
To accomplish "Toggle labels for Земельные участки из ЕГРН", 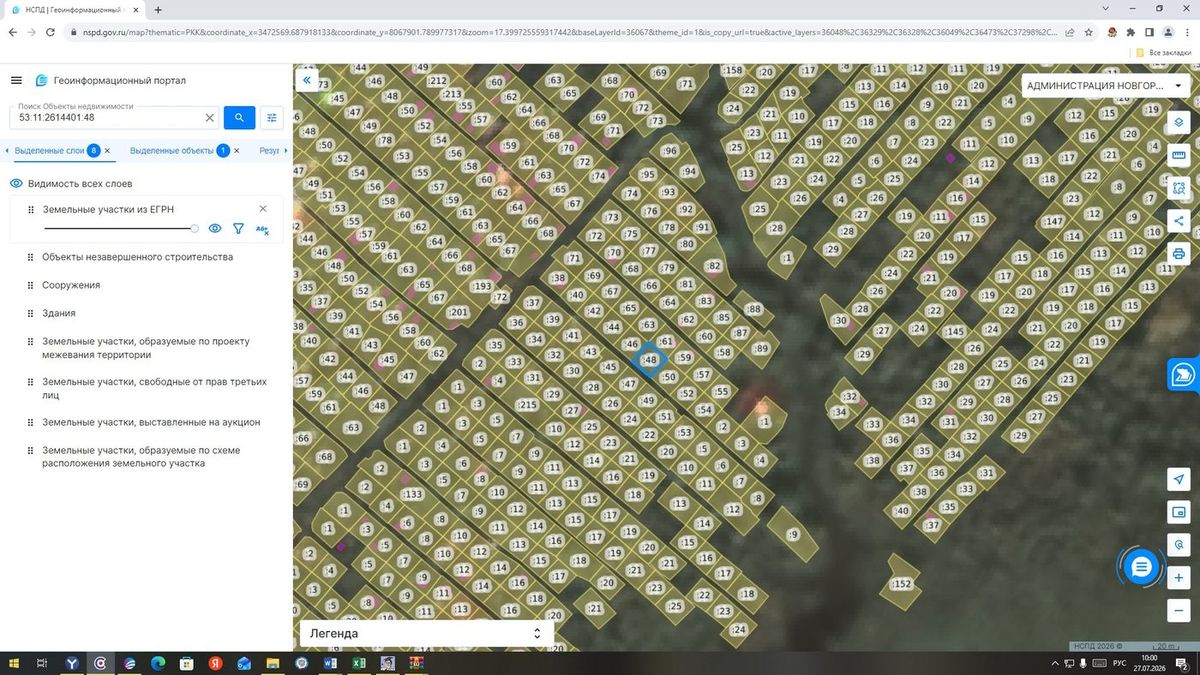I will tap(262, 229).
